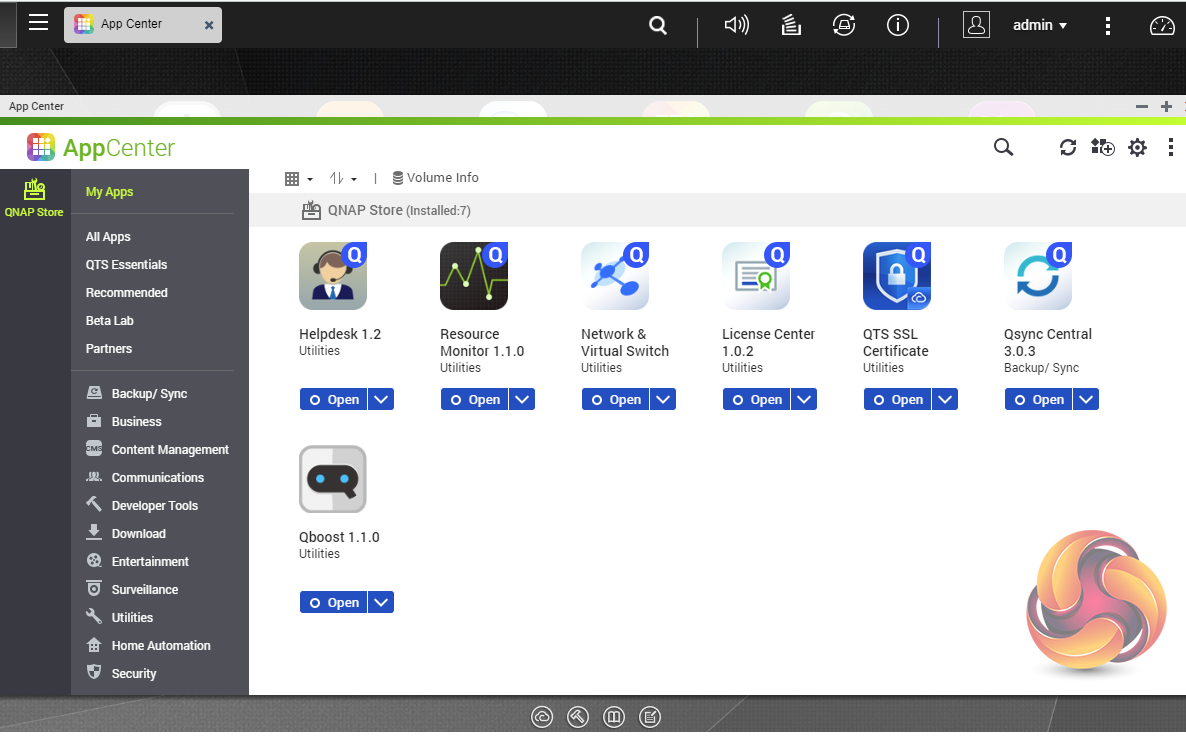Click the Resource Monitor app icon
Viewport: 1186px width, 738px height.
(474, 276)
